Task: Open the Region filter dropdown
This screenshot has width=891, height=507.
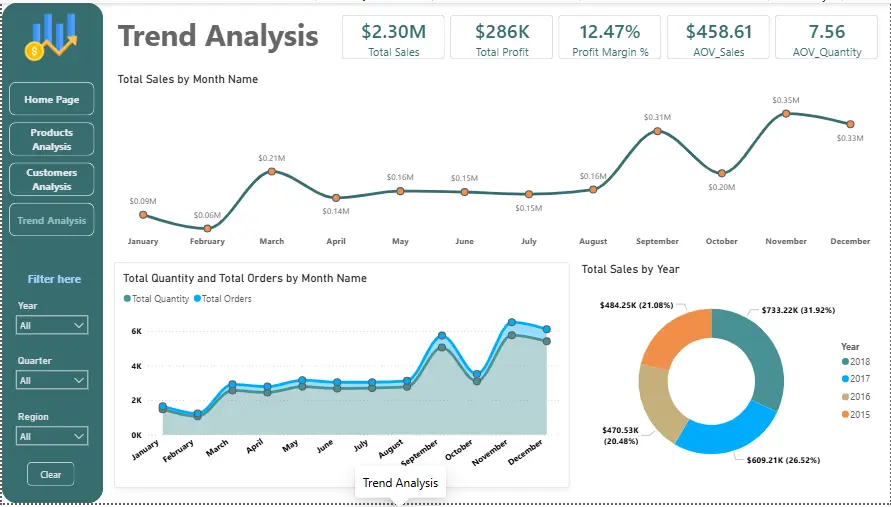Action: coord(52,436)
